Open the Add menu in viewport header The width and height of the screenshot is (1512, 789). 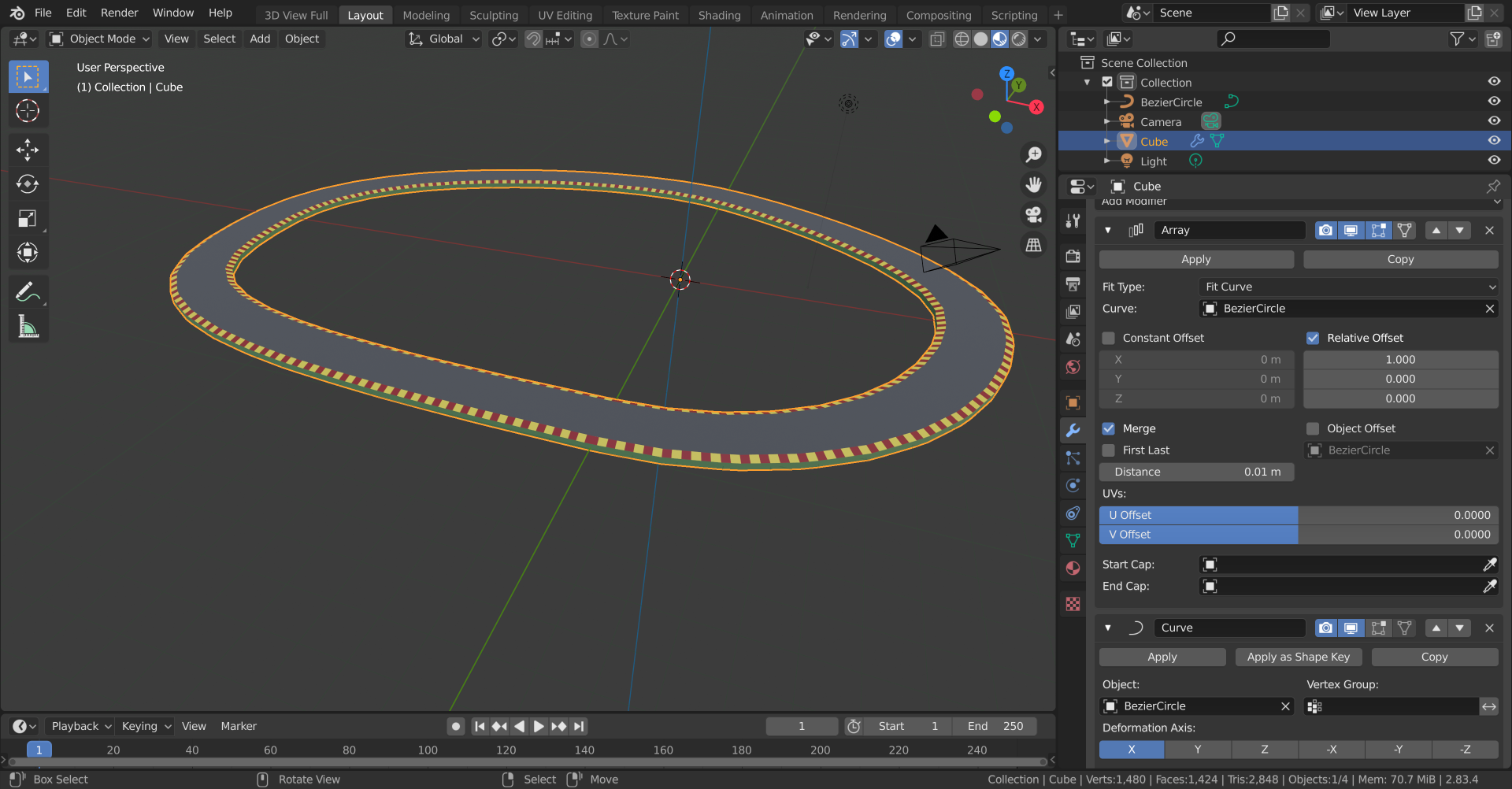coord(260,39)
